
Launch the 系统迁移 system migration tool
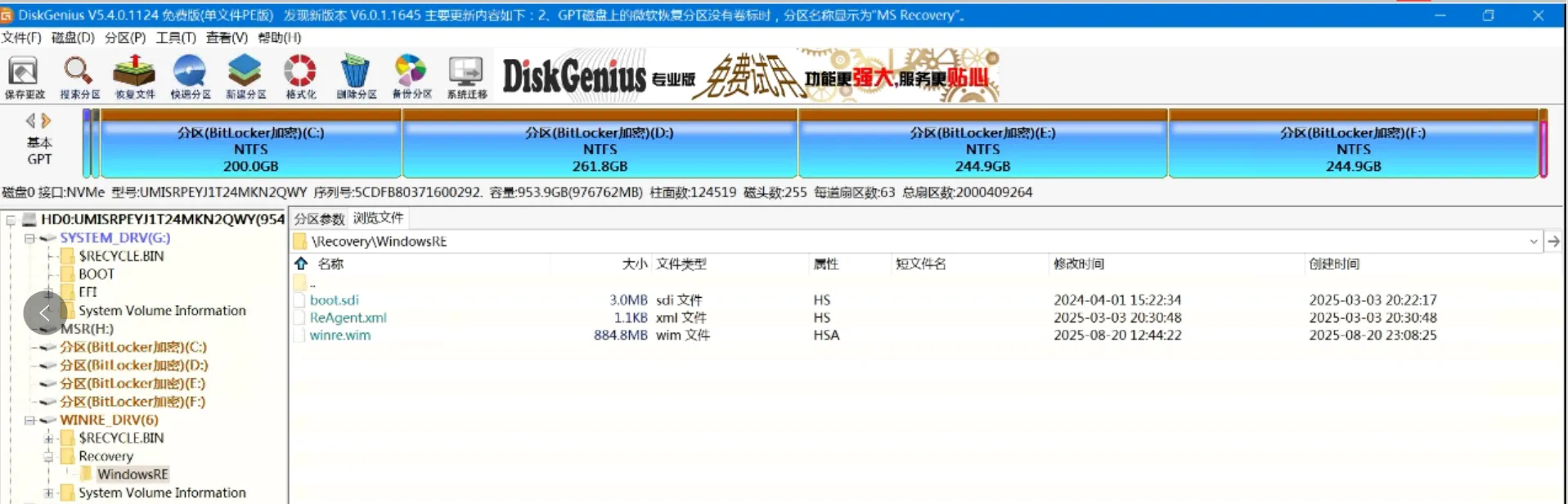[x=466, y=78]
